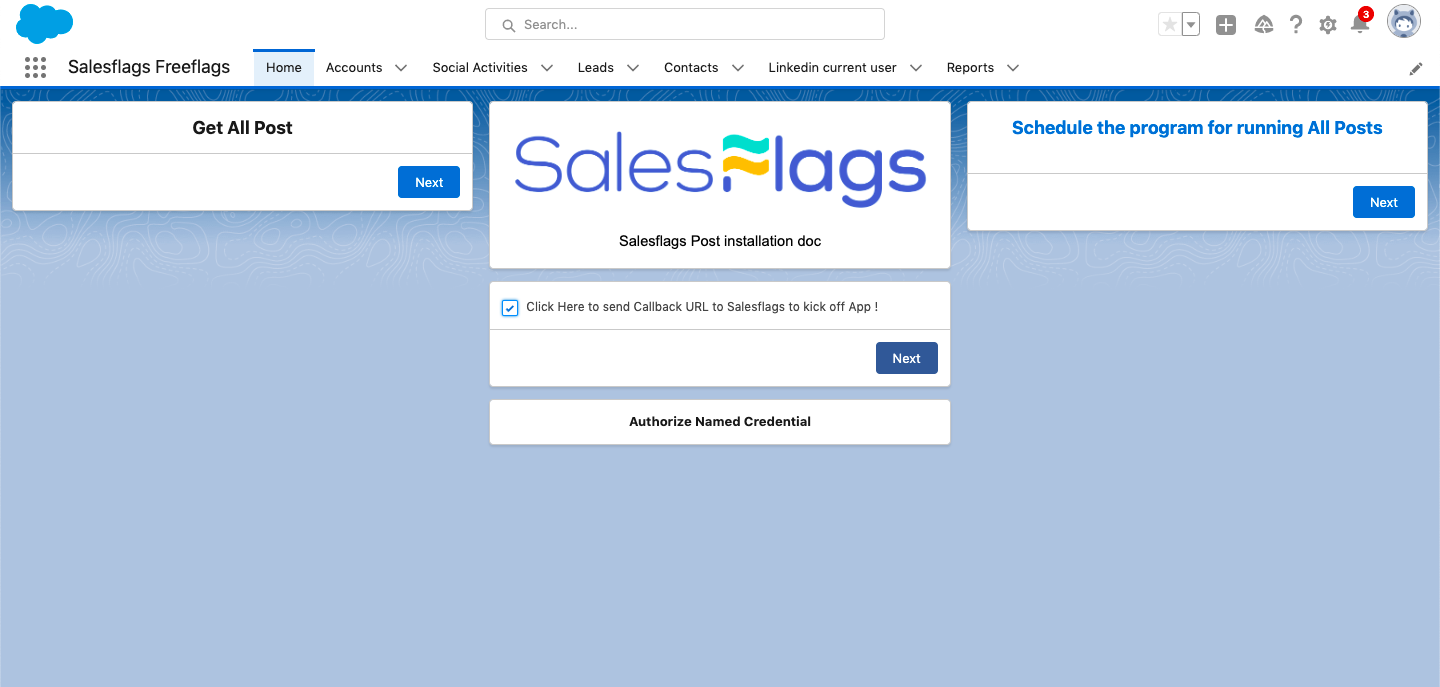1440x687 pixels.
Task: Expand the Reports tab dropdown chevron
Action: [1013, 68]
